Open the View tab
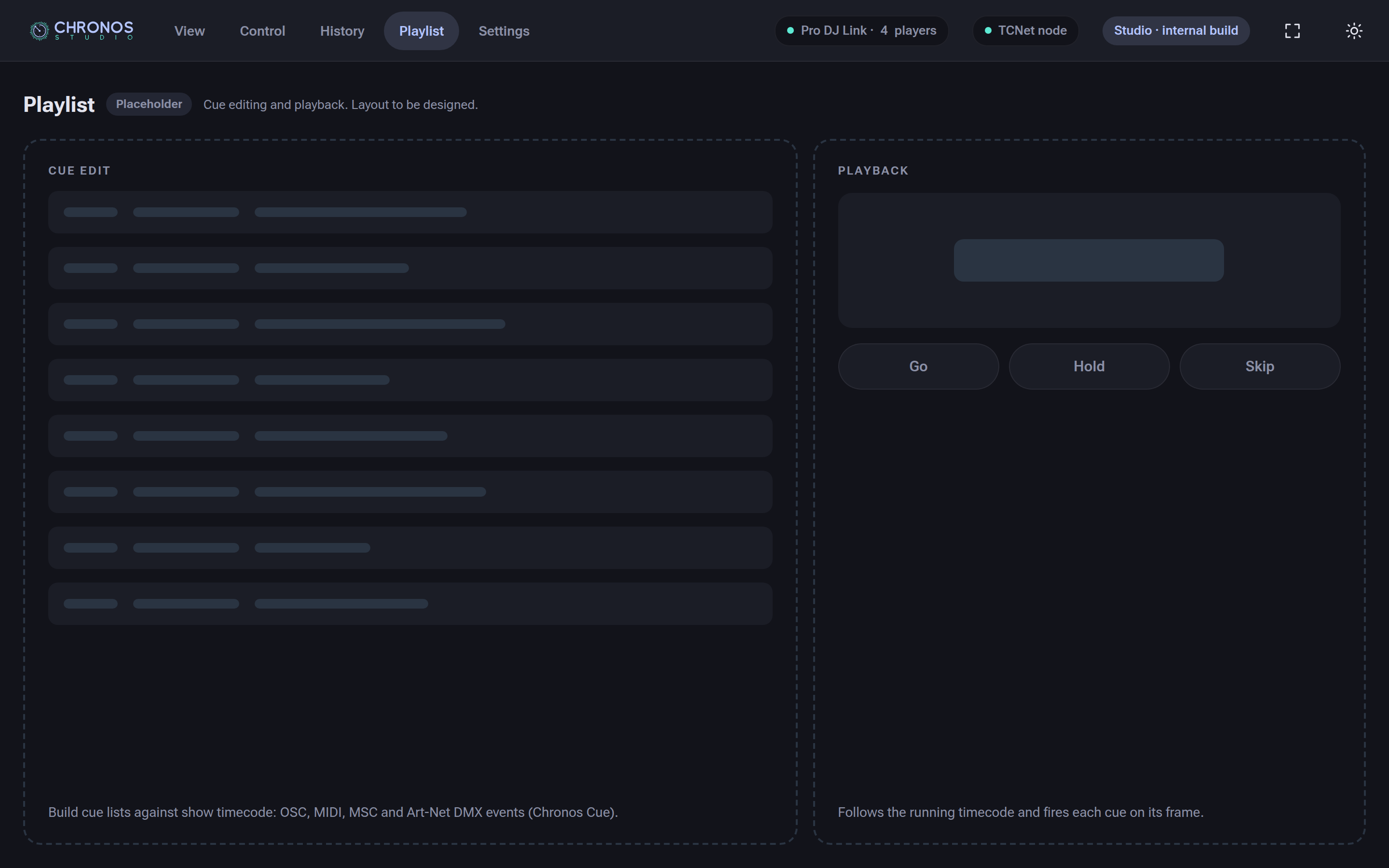Screen dimensions: 1389x868 [x=190, y=31]
